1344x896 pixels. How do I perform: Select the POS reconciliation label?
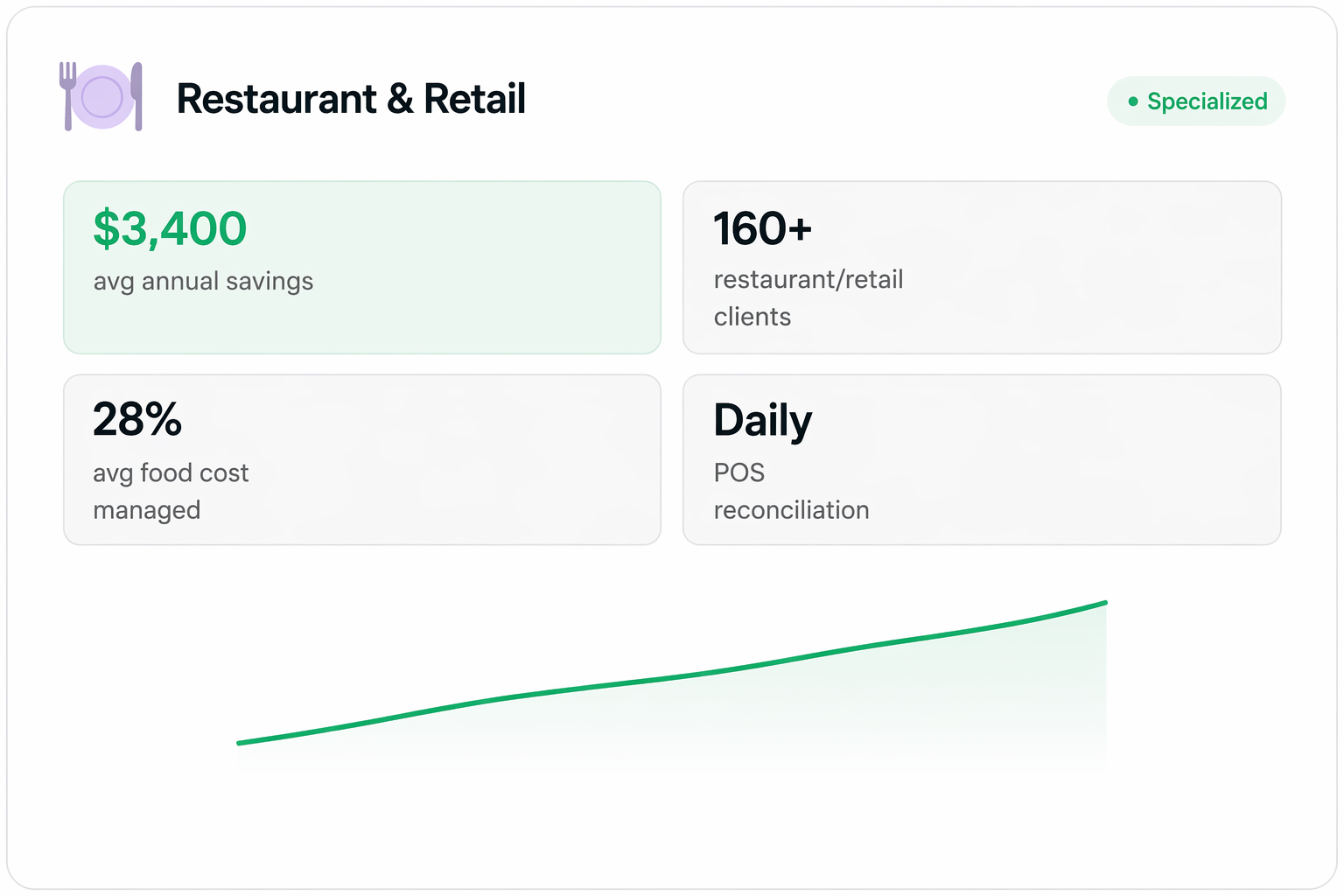click(791, 491)
